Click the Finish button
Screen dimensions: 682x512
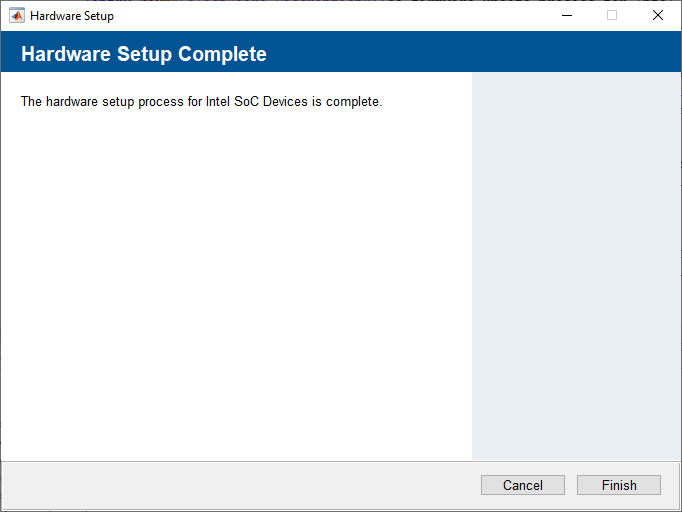[619, 485]
